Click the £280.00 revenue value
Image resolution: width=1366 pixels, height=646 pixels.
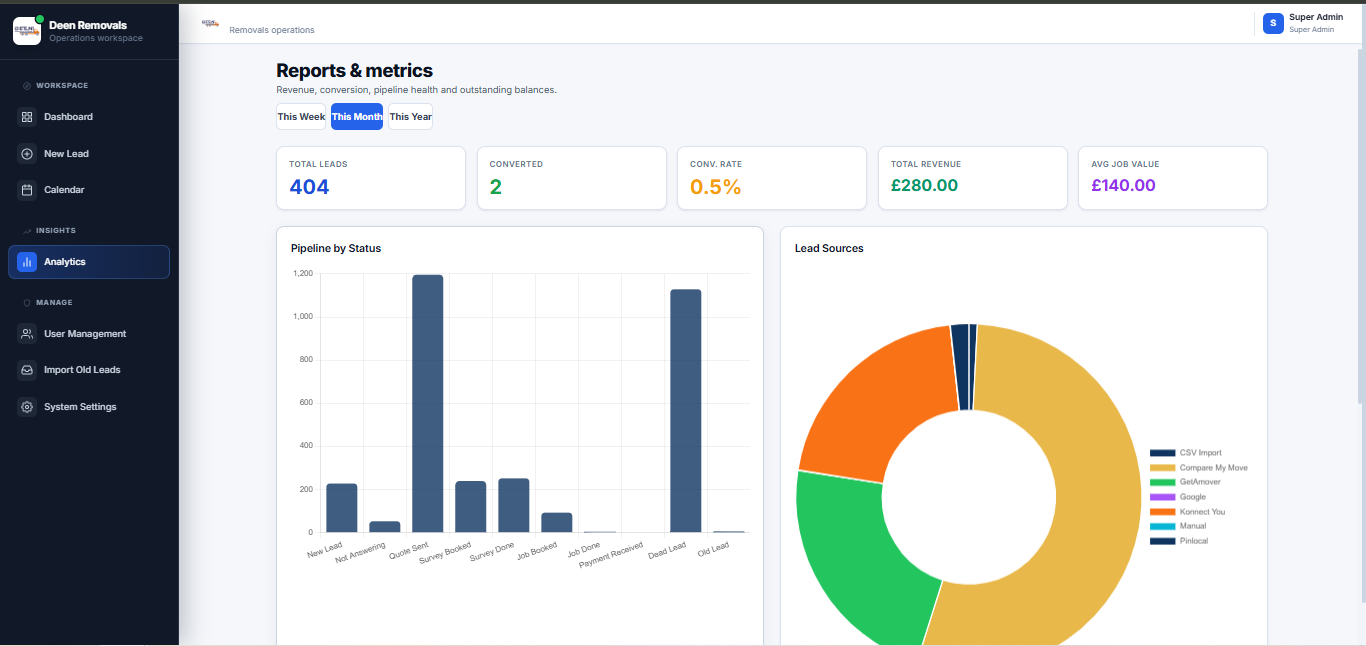pos(925,186)
